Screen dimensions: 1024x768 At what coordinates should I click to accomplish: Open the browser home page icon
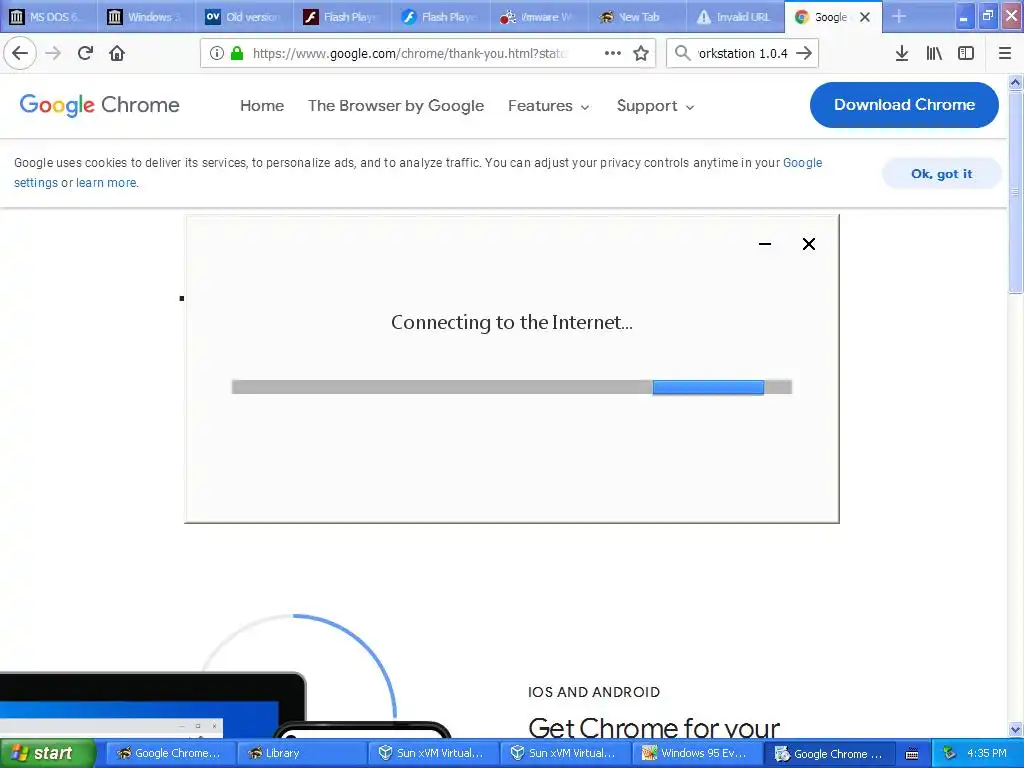click(x=117, y=53)
